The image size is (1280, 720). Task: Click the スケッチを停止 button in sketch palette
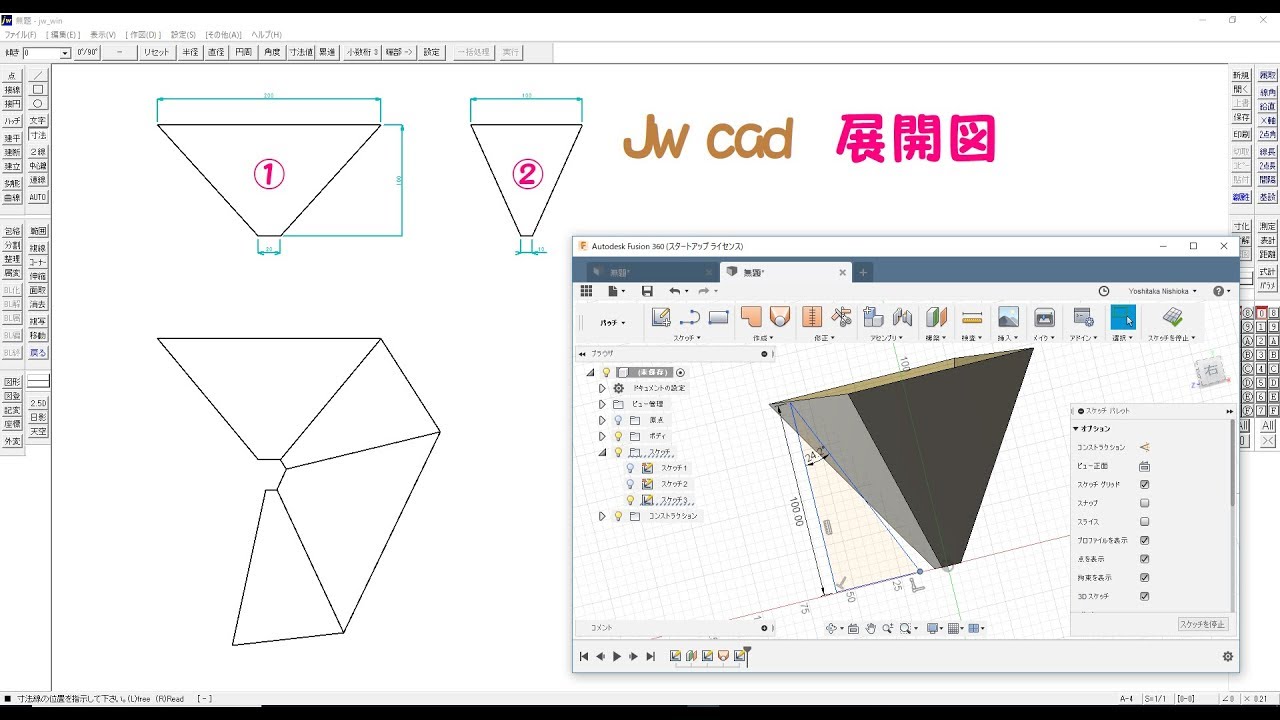pos(1203,624)
